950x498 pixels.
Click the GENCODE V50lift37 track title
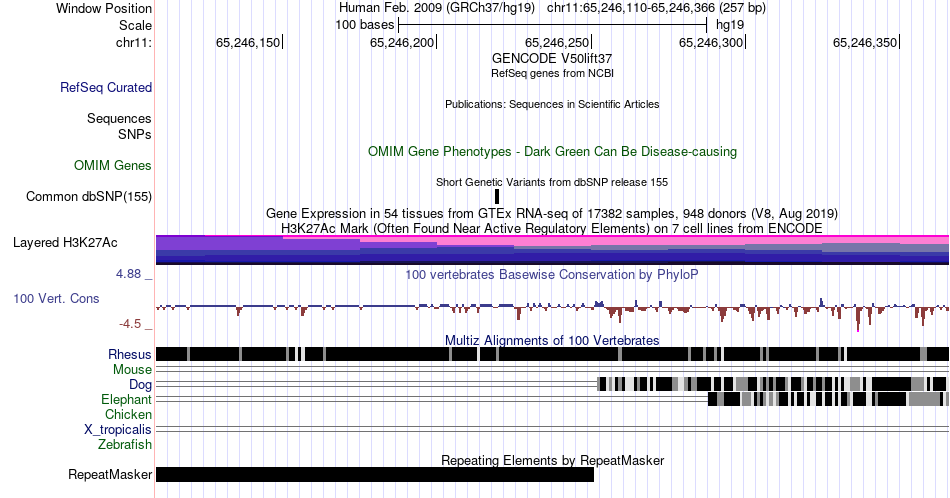click(x=552, y=59)
